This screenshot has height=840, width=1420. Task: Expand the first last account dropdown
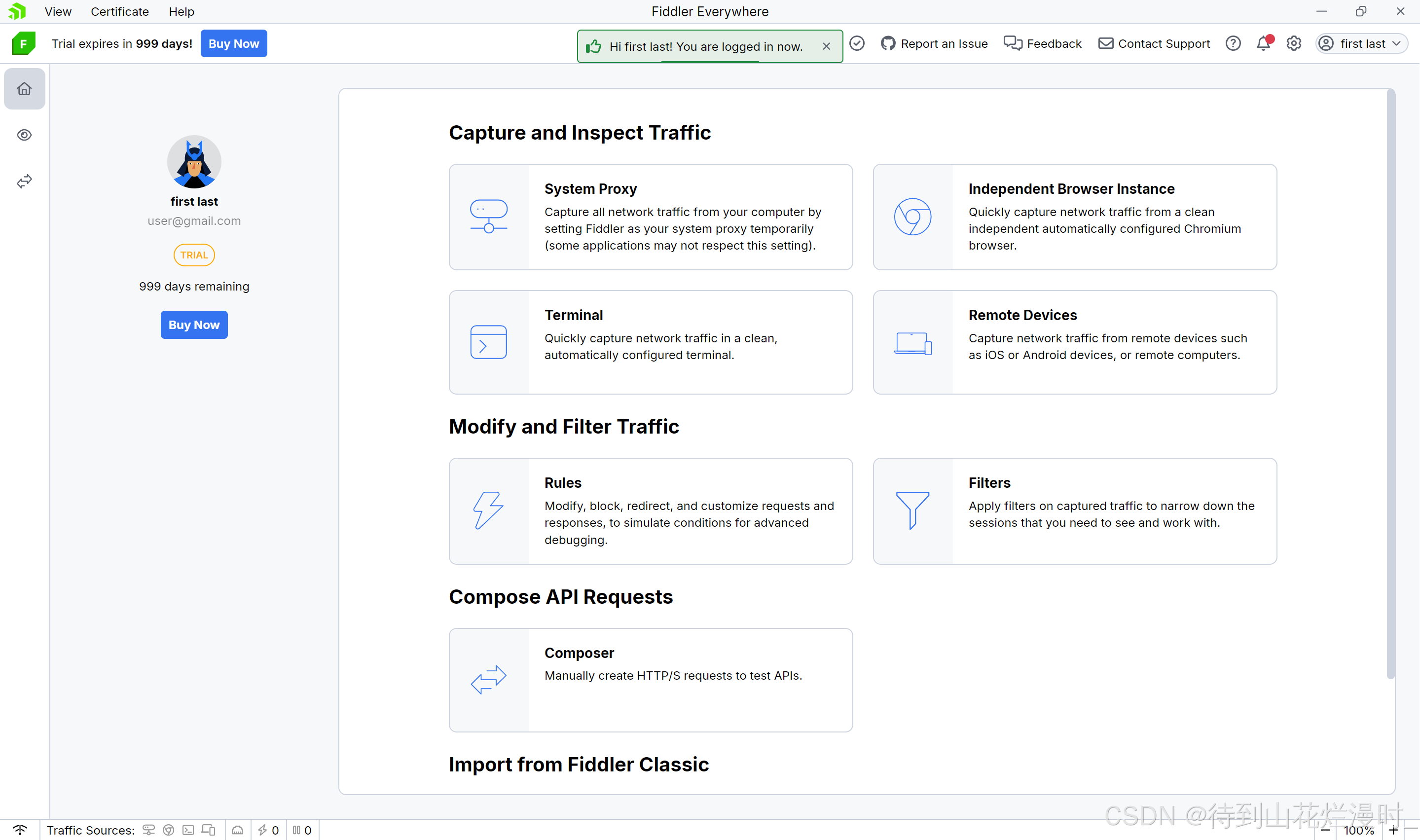[x=1361, y=43]
